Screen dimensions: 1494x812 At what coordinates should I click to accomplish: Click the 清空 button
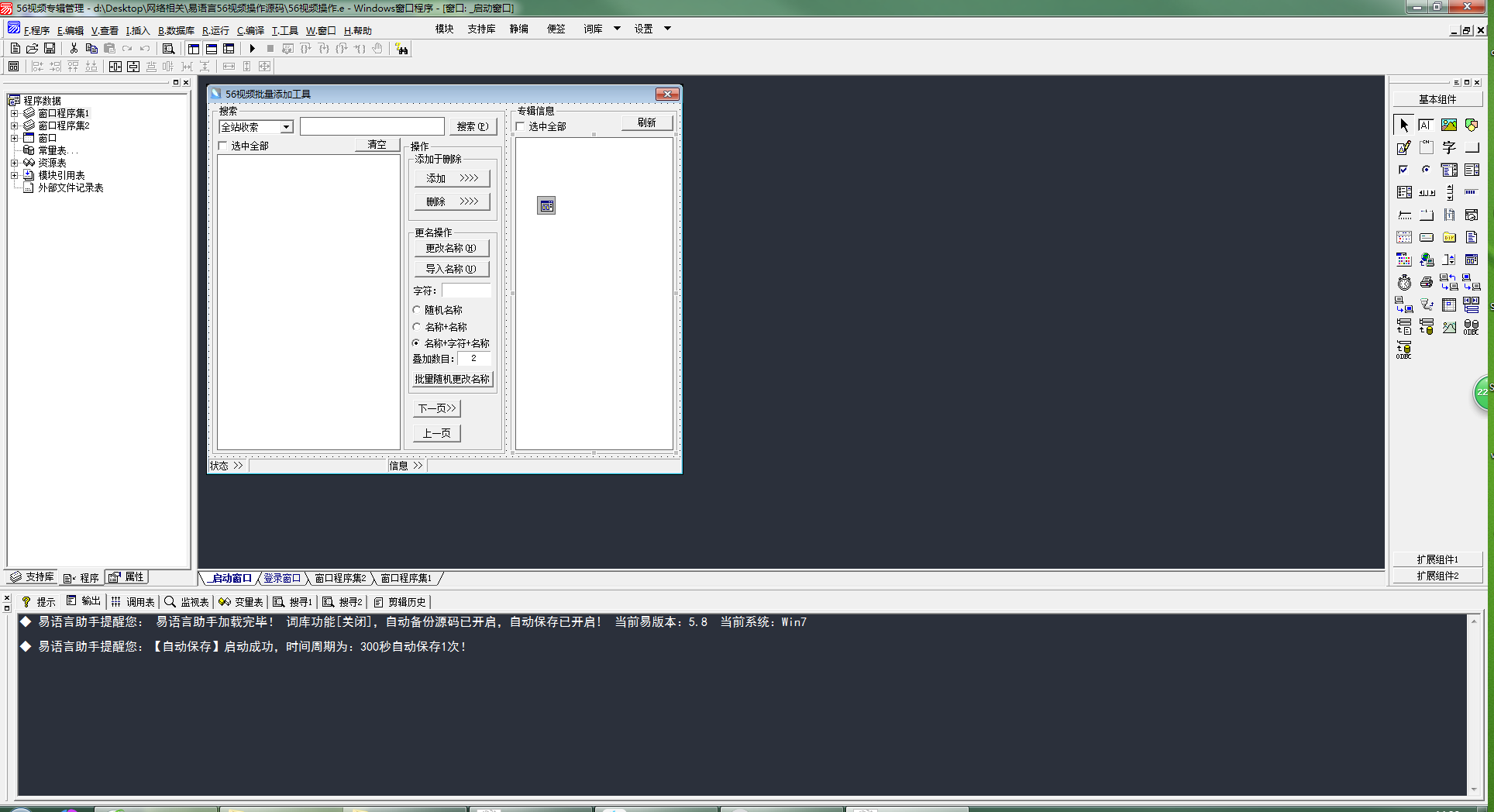(377, 145)
